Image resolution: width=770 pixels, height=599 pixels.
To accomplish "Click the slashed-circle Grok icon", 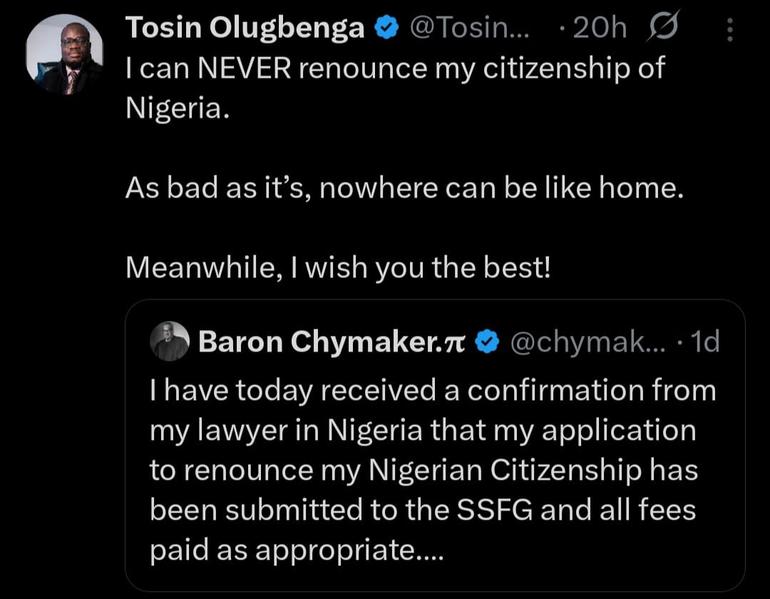I will coord(663,26).
